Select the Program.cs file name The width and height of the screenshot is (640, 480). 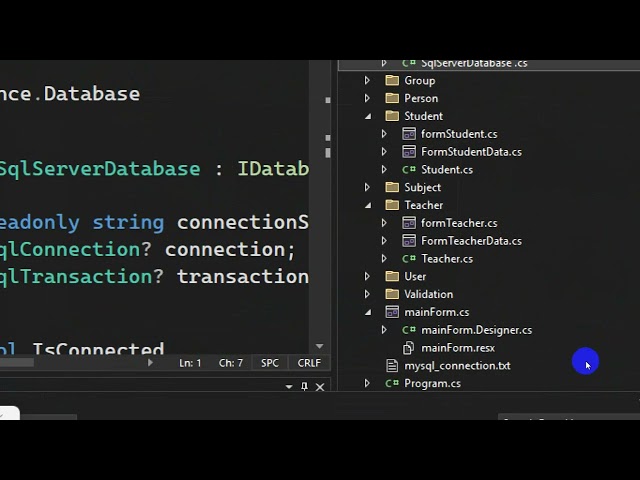[x=432, y=383]
